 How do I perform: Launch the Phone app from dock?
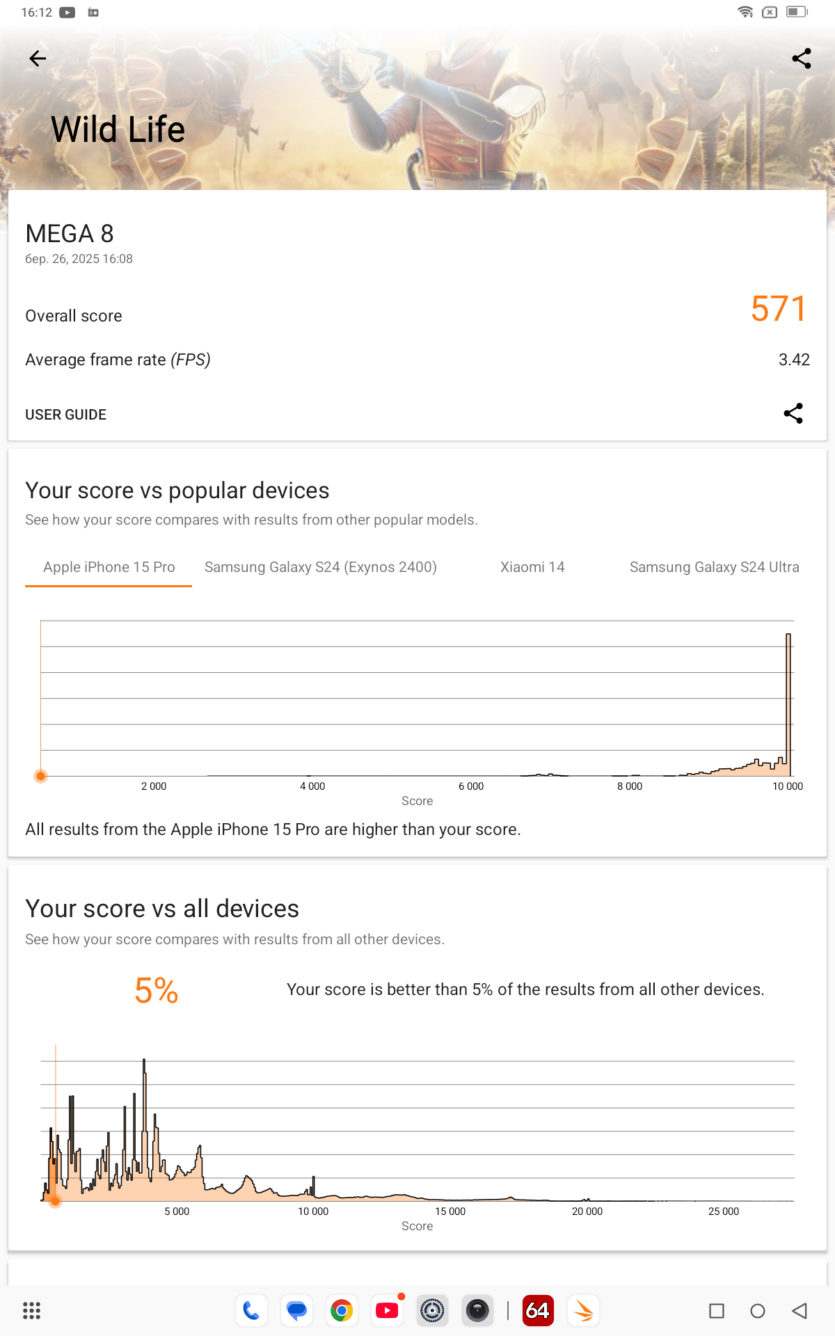[x=251, y=1310]
